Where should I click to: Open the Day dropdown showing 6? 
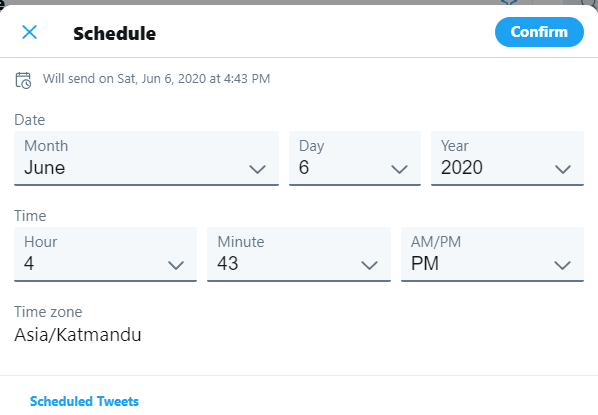pyautogui.click(x=355, y=158)
